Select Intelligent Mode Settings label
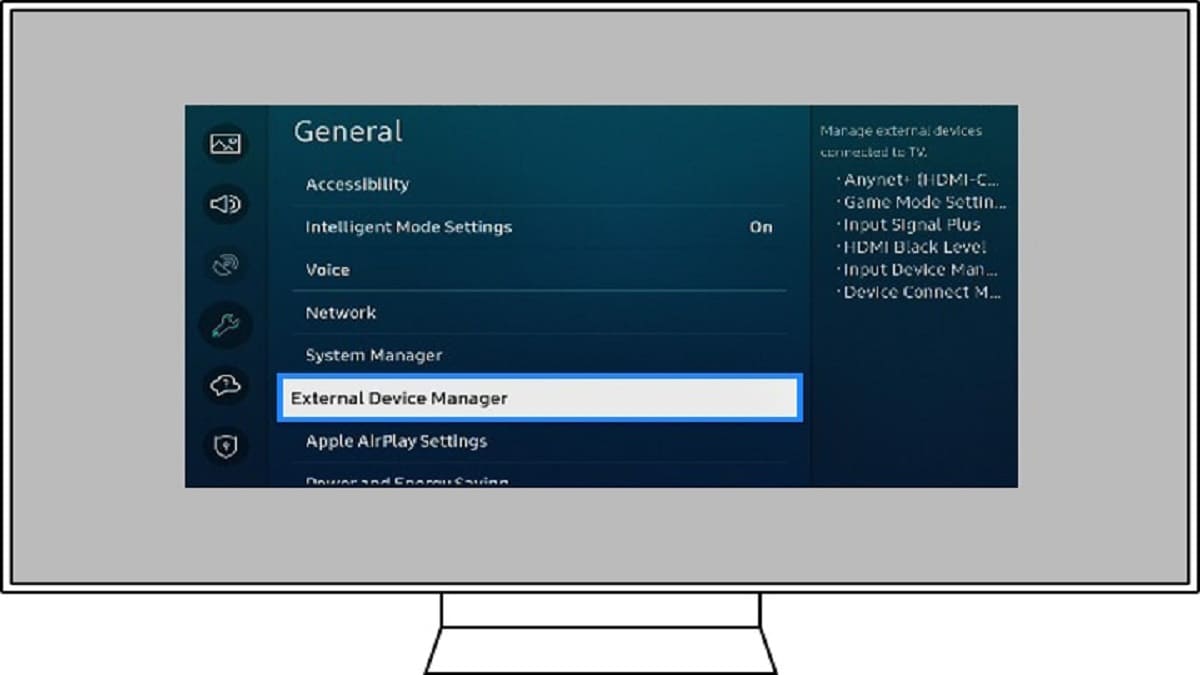Image resolution: width=1200 pixels, height=675 pixels. [408, 227]
